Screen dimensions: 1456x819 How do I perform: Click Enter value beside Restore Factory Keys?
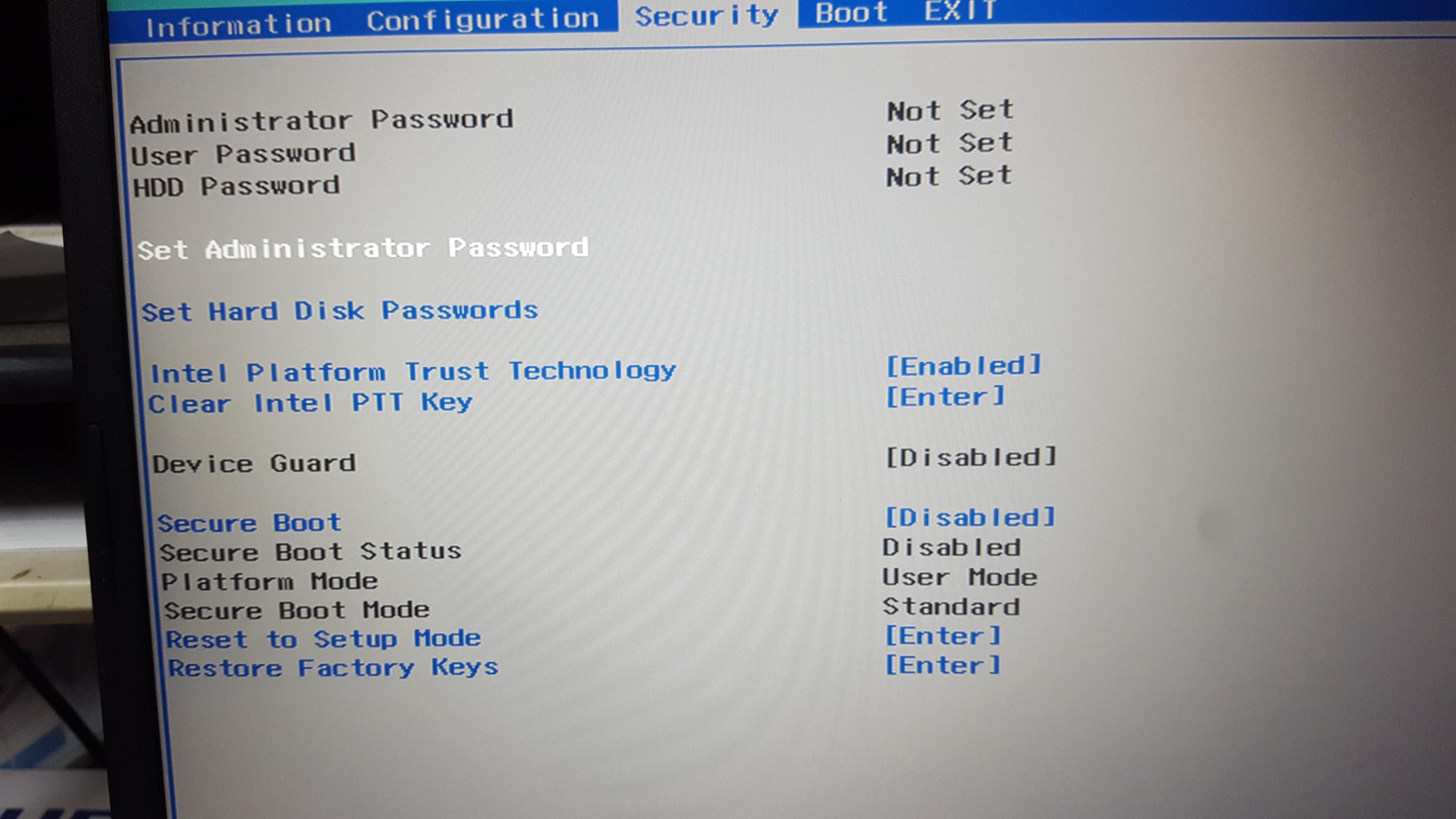pos(942,665)
